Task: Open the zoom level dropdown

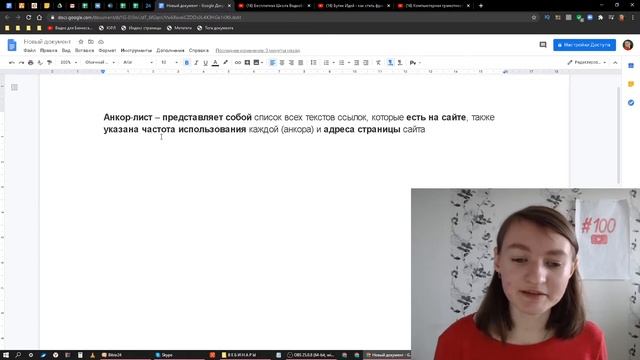Action: point(69,62)
